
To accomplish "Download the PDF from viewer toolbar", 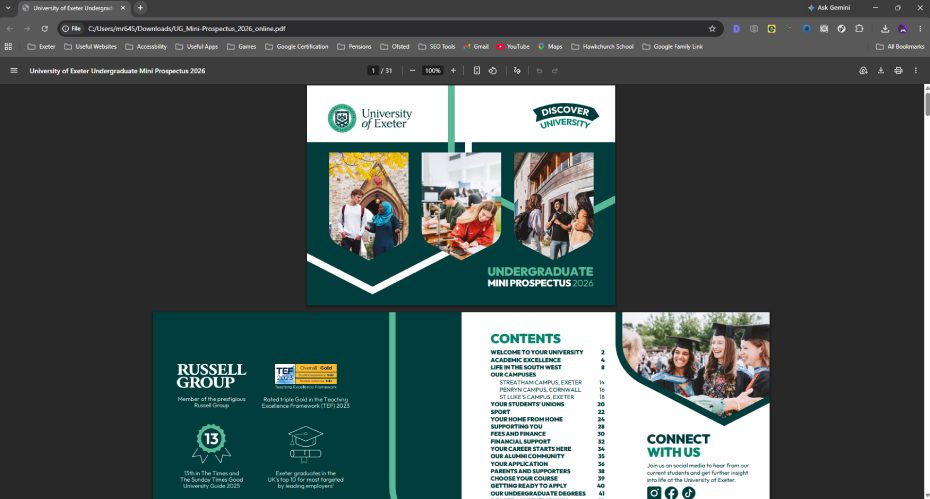I will click(881, 71).
